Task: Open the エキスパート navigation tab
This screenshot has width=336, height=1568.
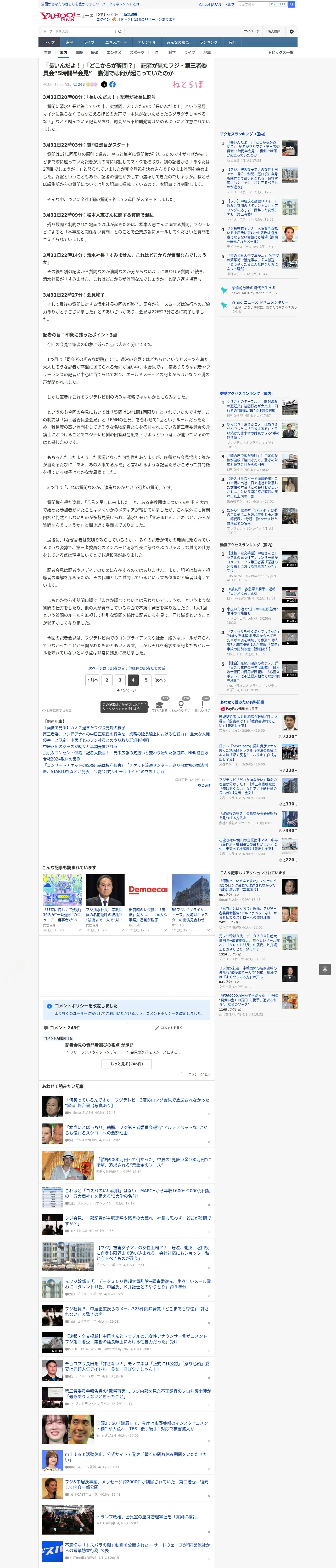Action: click(116, 43)
